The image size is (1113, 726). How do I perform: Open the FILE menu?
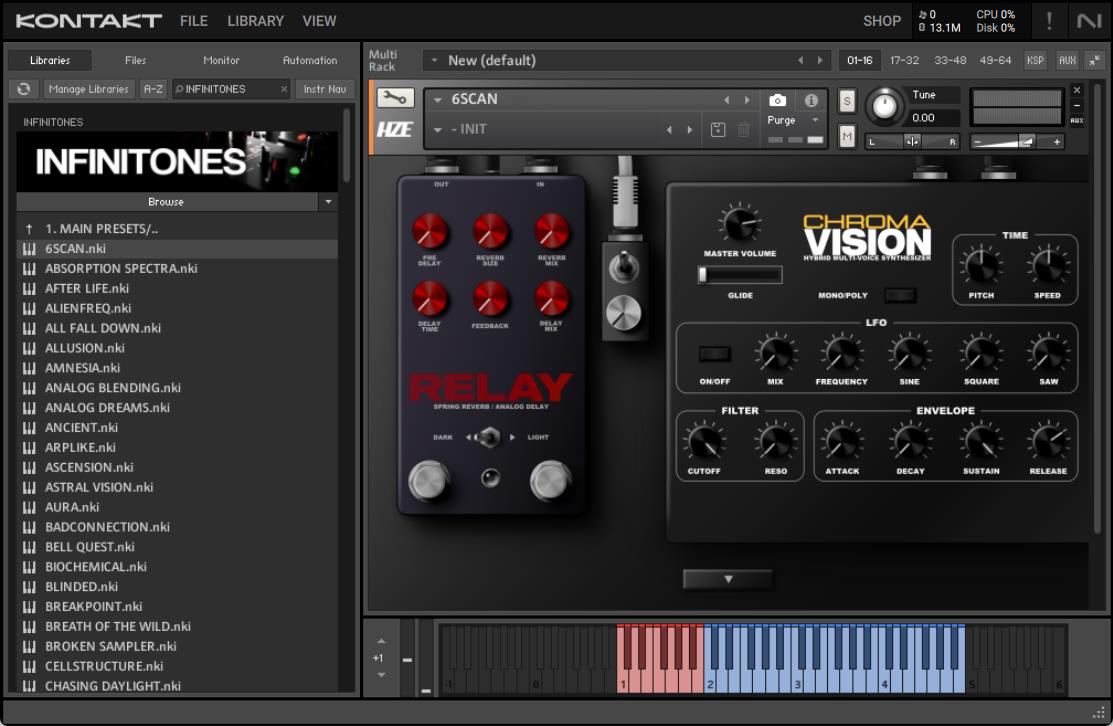pos(194,20)
